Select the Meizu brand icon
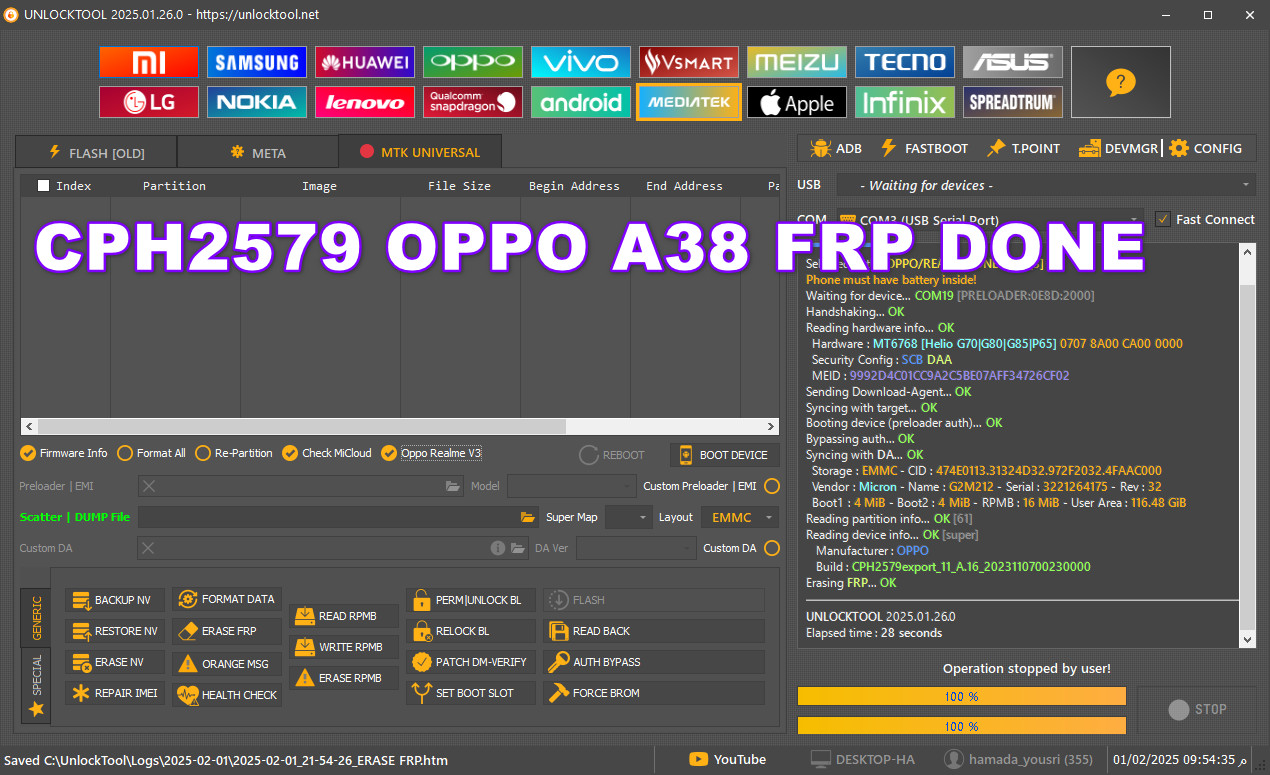The image size is (1270, 775). pos(797,62)
